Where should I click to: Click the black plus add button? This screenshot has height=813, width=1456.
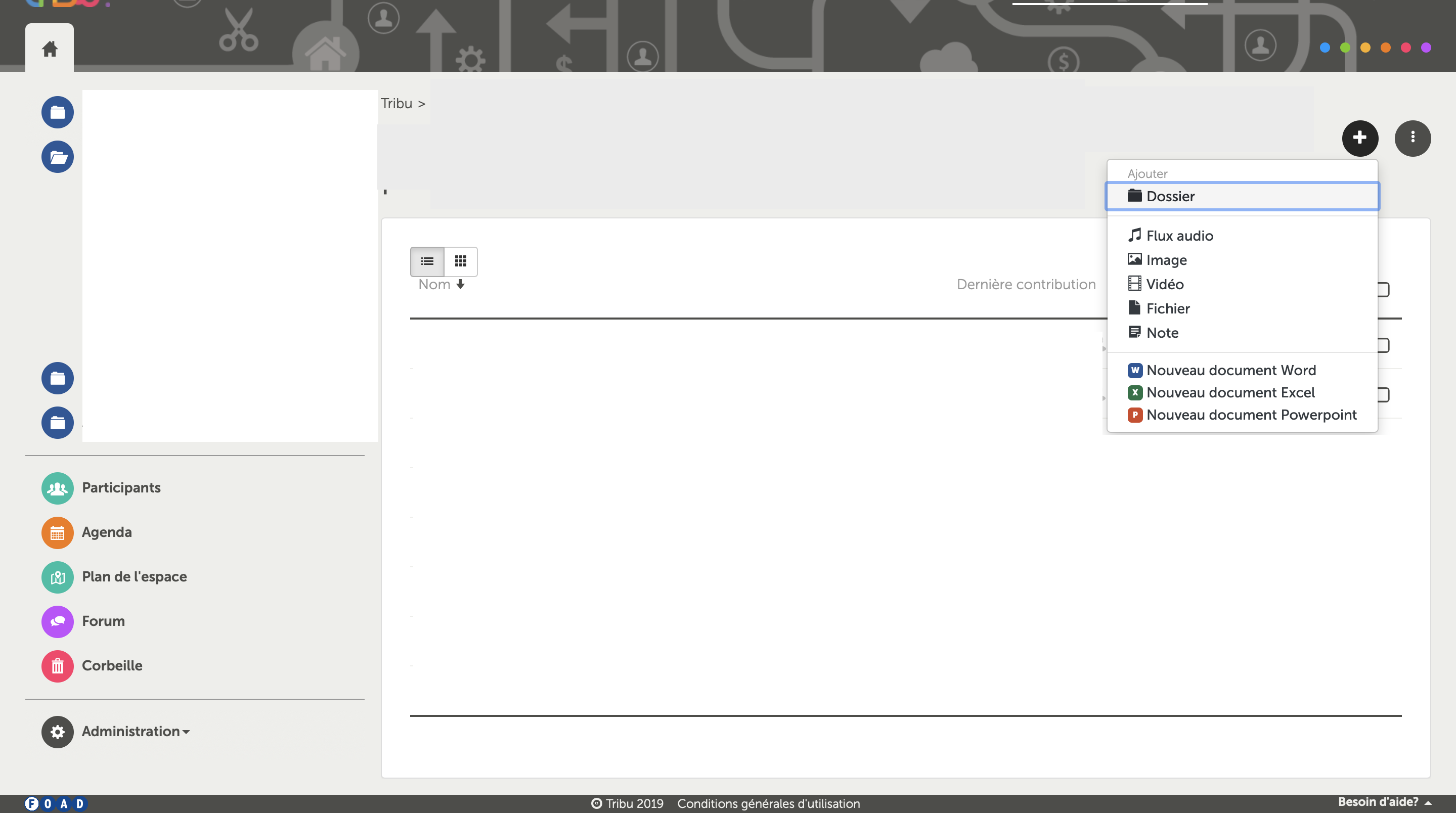pyautogui.click(x=1360, y=138)
